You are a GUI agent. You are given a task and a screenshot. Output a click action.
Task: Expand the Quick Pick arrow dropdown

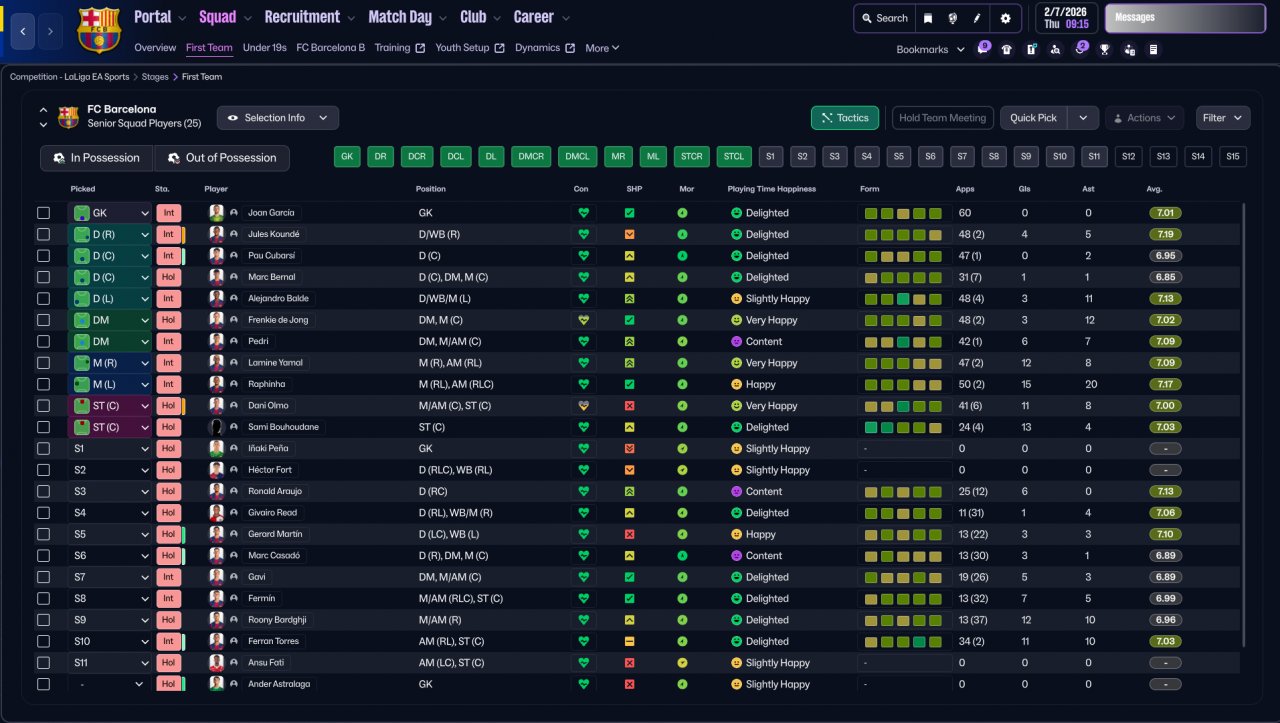tap(1083, 118)
